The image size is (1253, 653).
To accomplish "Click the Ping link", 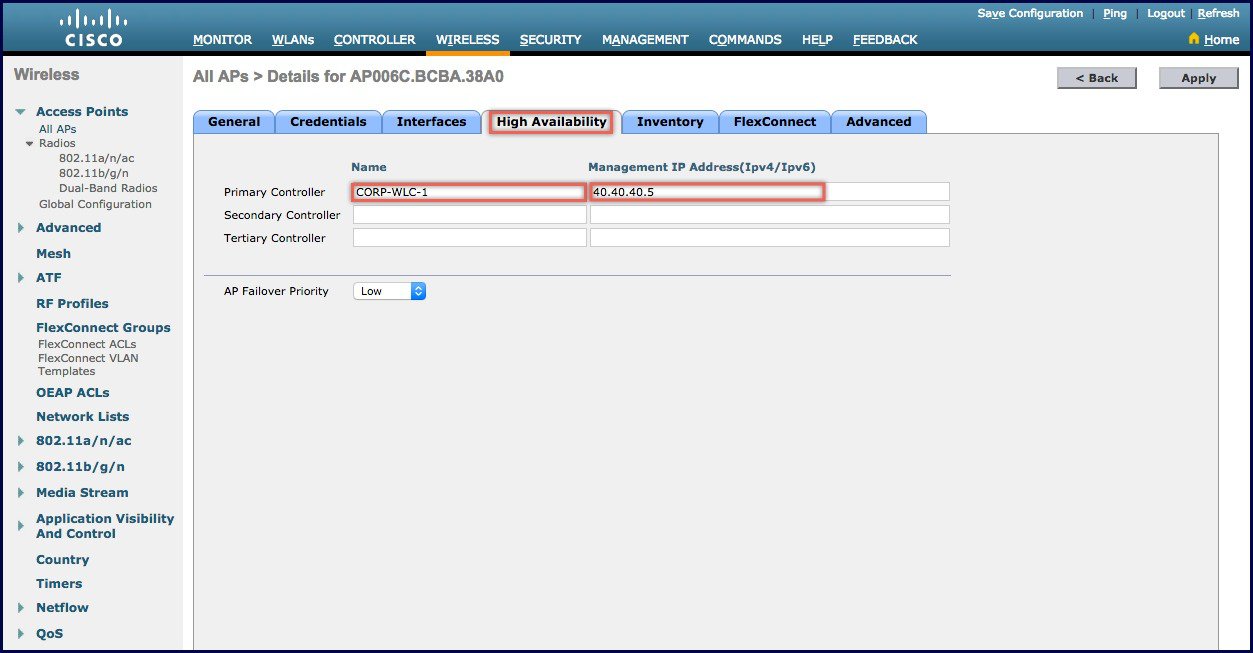I will (1115, 13).
